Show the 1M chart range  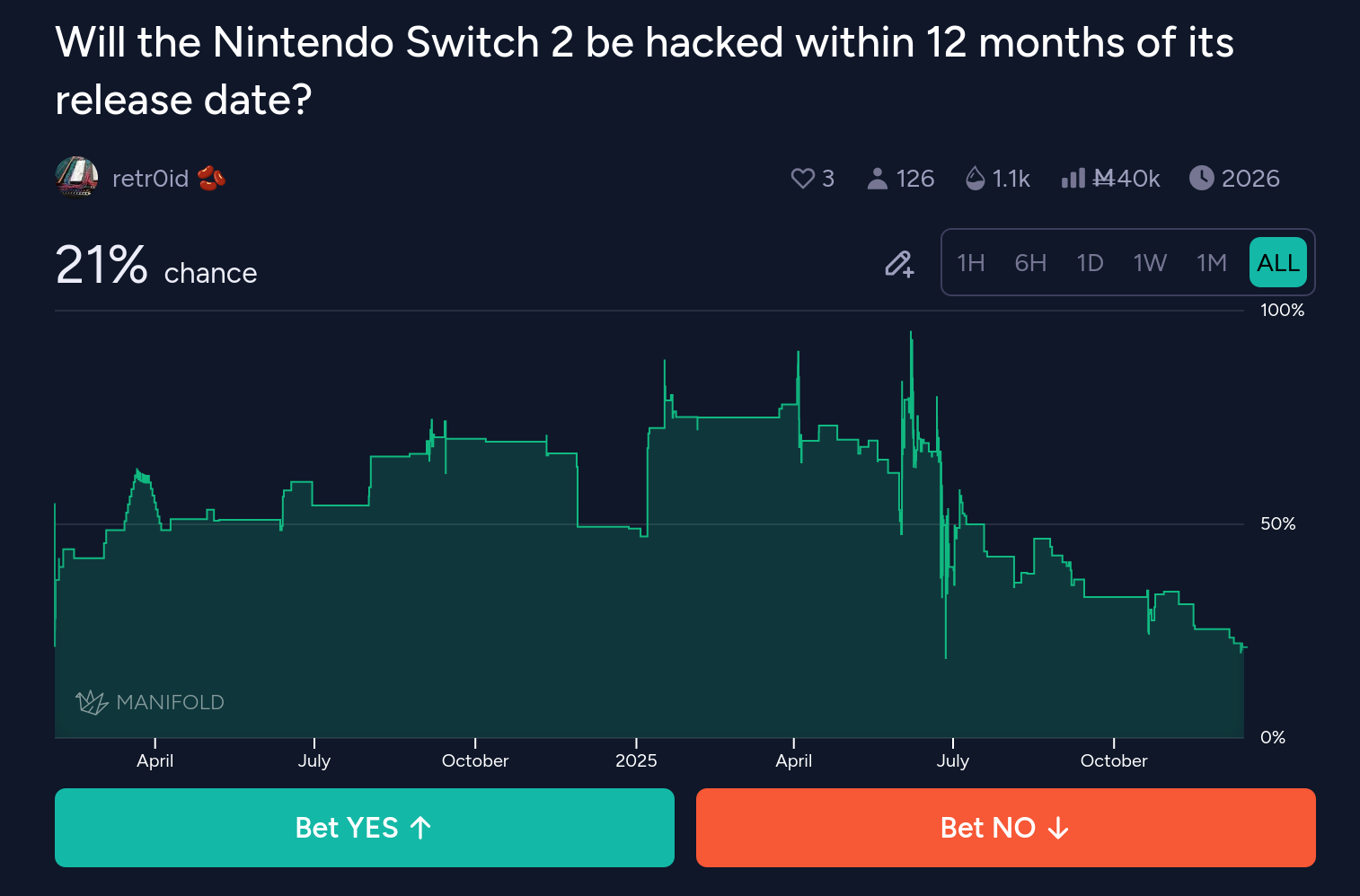[x=1211, y=263]
